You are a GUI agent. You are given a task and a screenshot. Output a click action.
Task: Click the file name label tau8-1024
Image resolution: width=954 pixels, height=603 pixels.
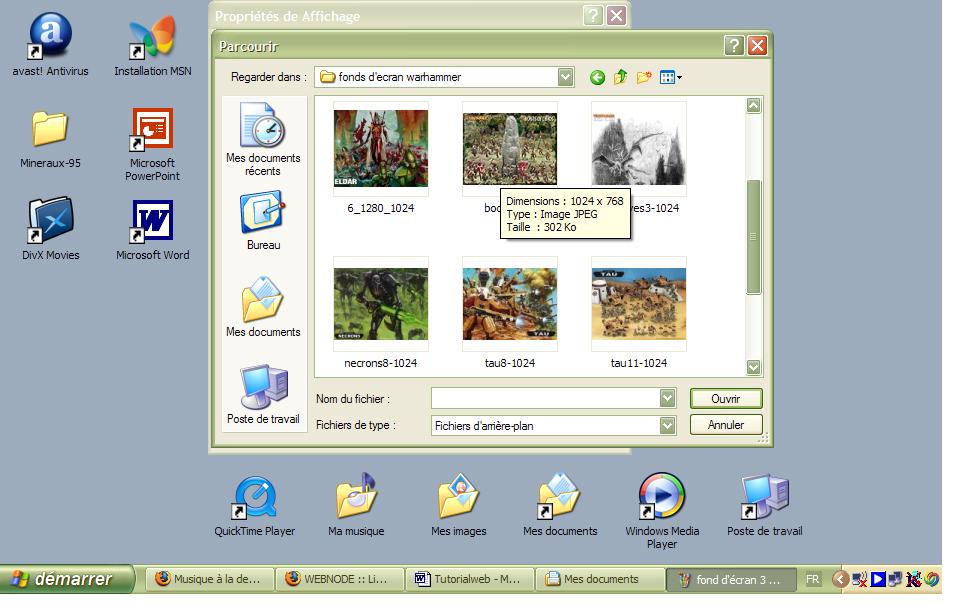[510, 363]
